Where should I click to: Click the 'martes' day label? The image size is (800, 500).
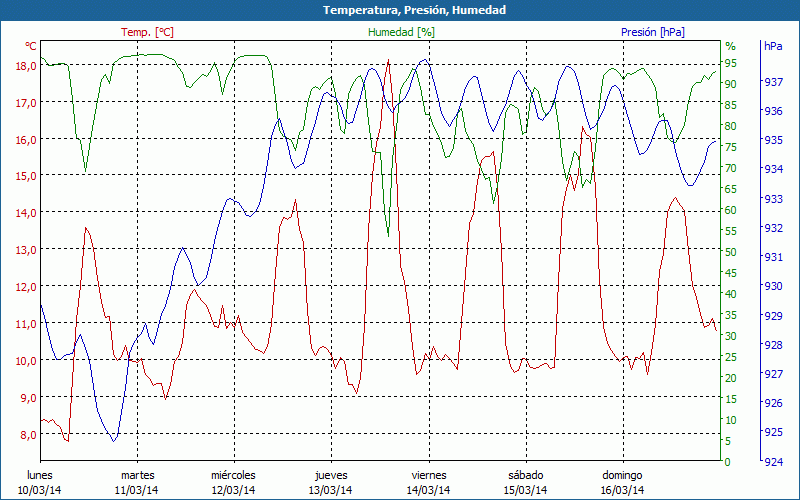tap(137, 475)
